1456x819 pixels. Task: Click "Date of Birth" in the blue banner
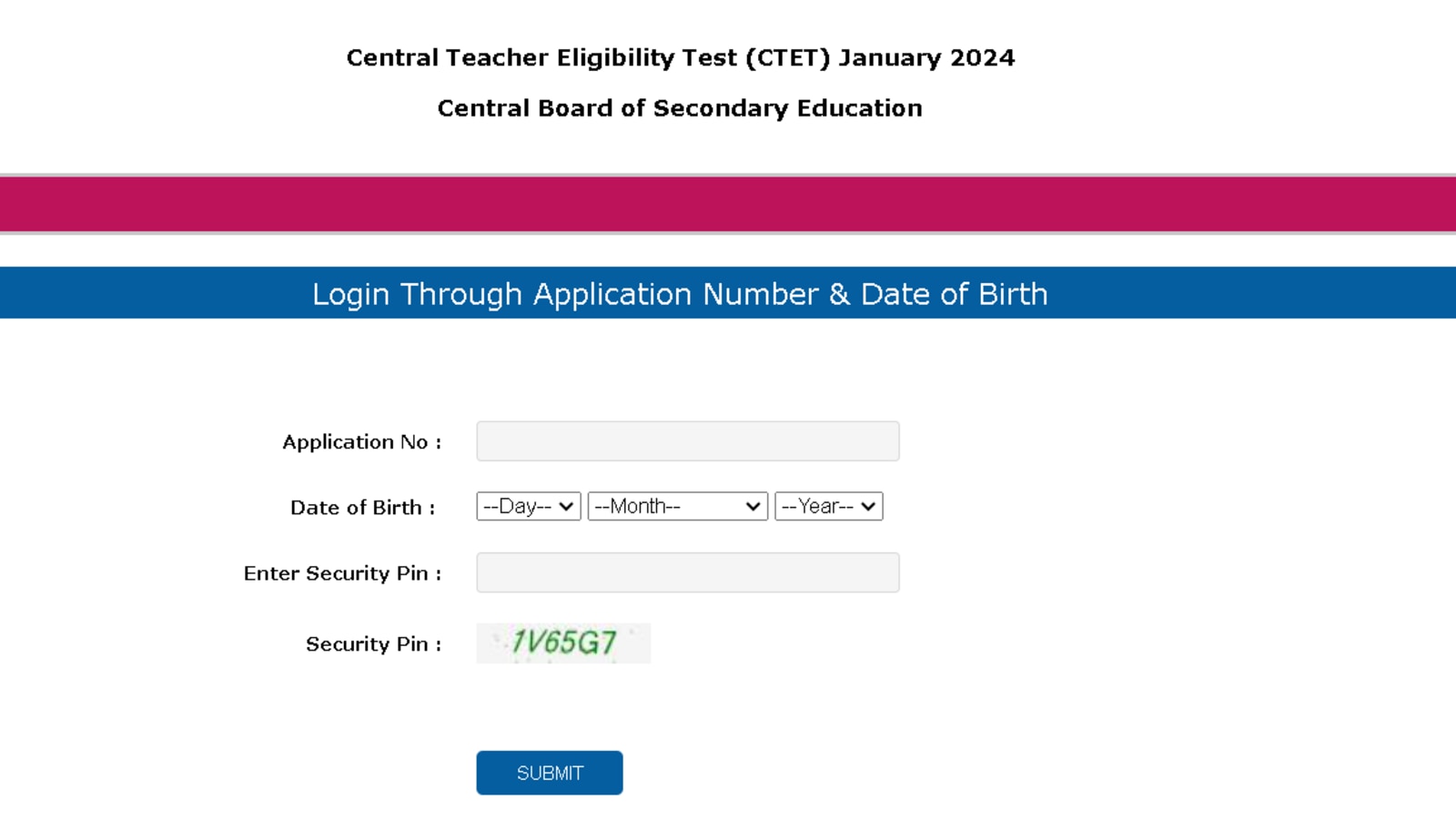tap(954, 294)
